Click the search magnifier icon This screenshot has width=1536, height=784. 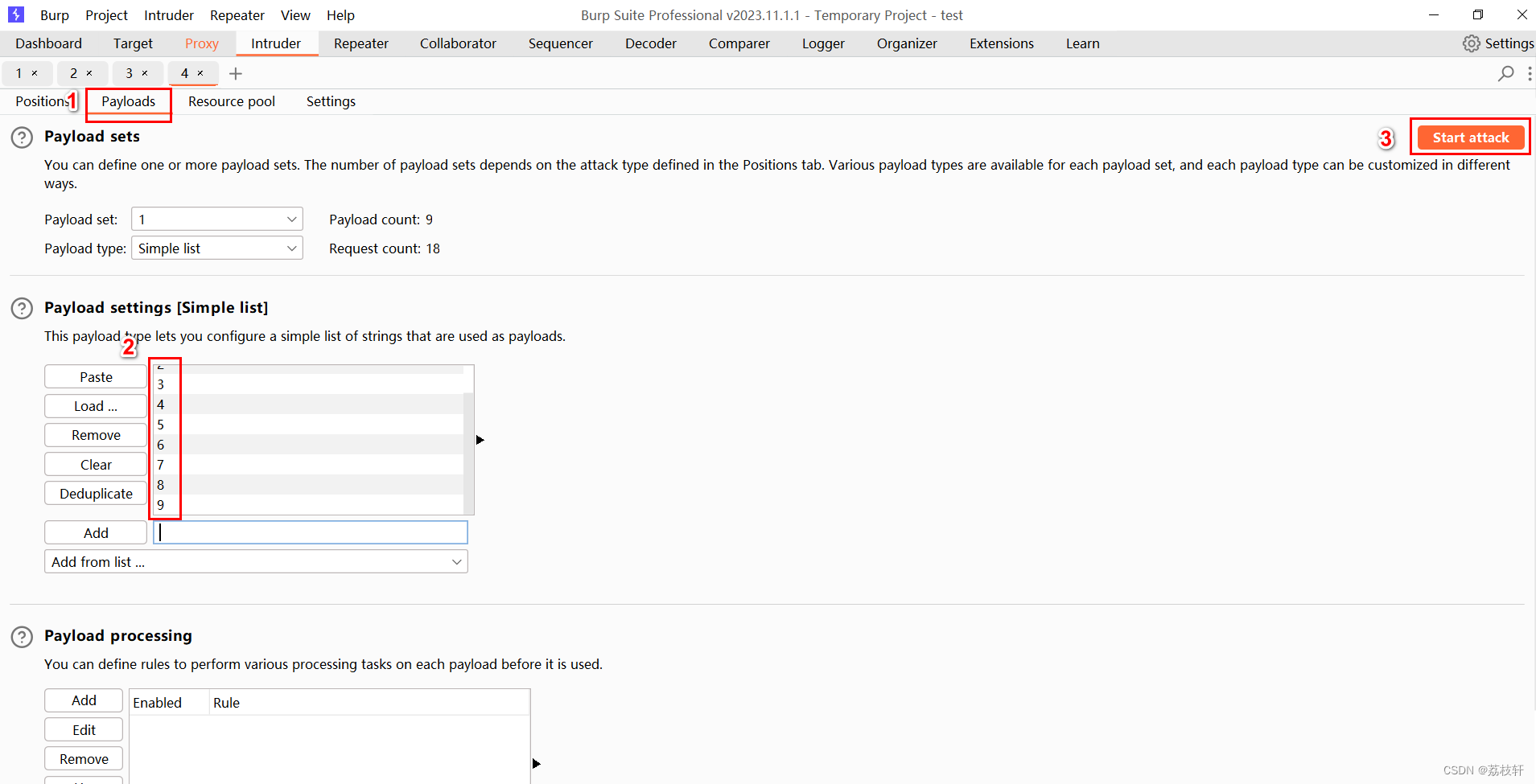tap(1505, 73)
